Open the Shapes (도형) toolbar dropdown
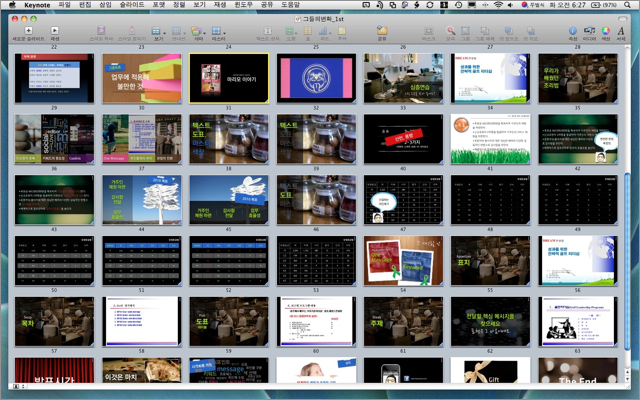 [x=291, y=31]
